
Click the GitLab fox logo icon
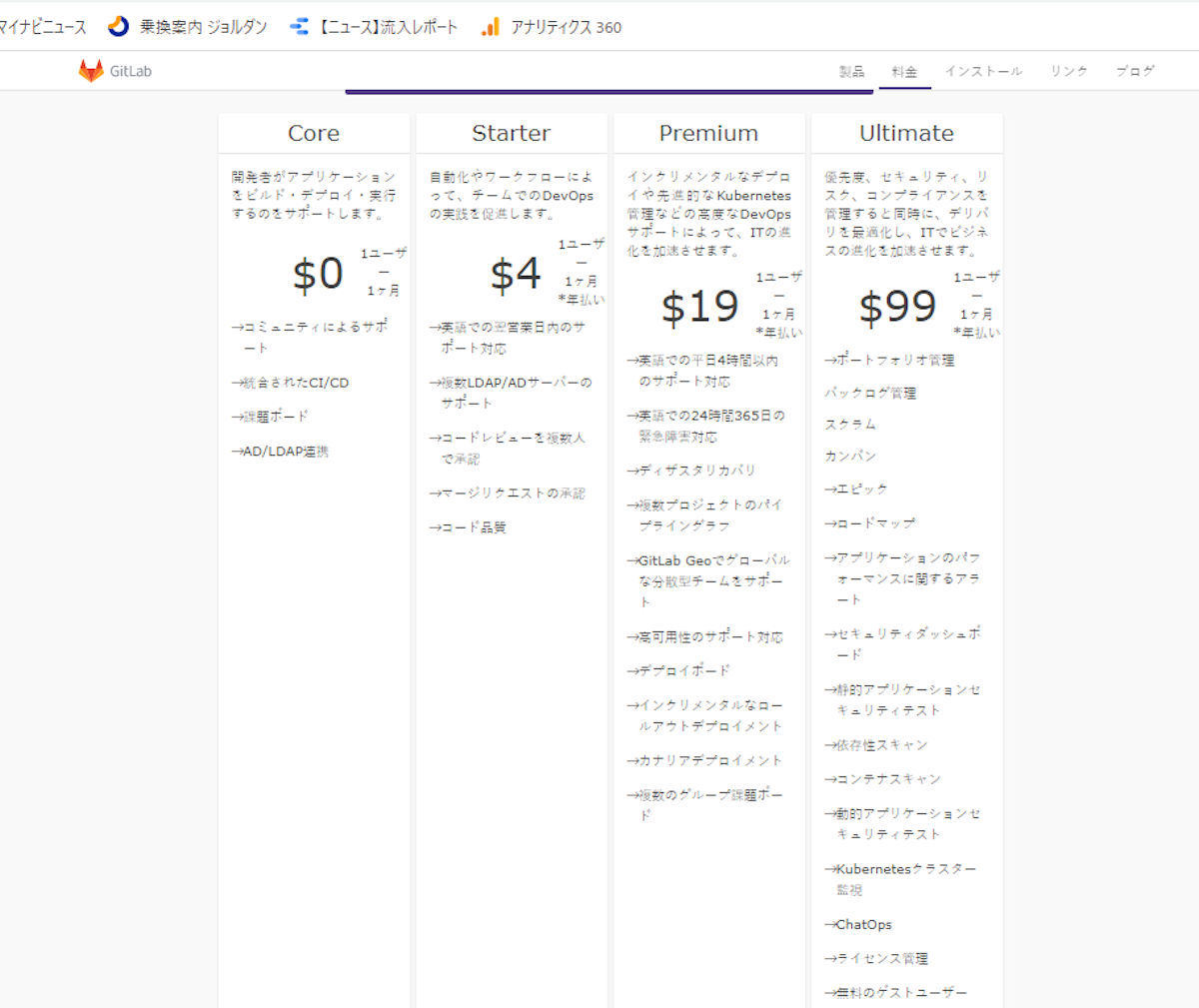point(91,71)
